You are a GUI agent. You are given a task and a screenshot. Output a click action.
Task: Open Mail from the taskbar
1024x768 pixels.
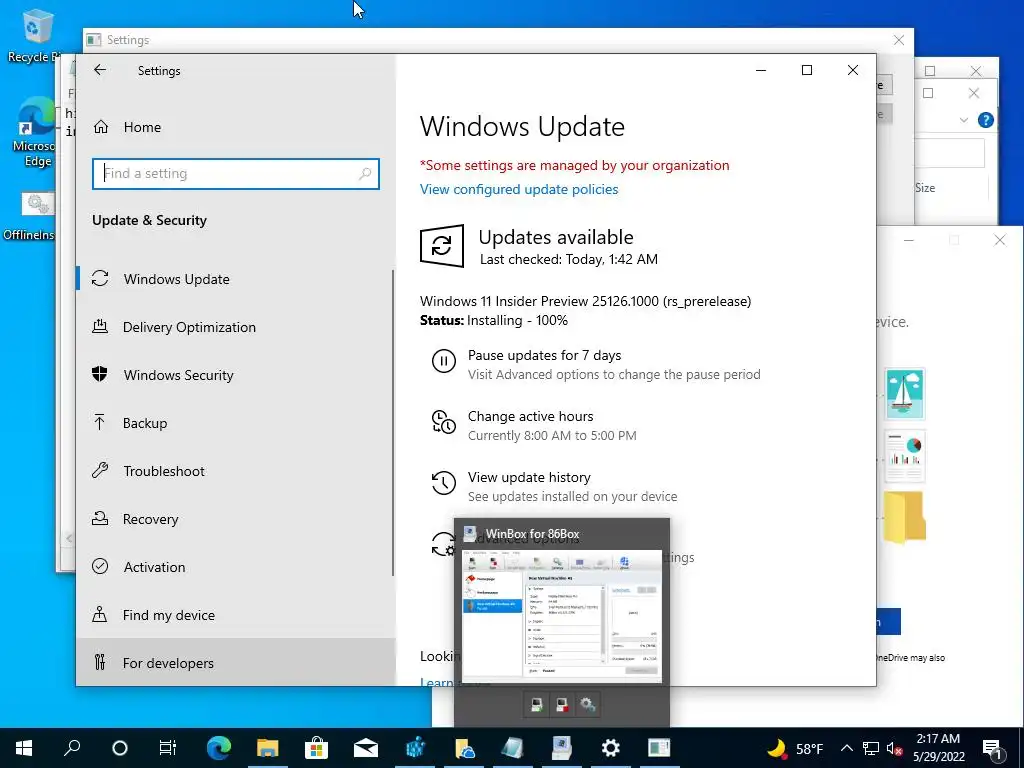[366, 748]
